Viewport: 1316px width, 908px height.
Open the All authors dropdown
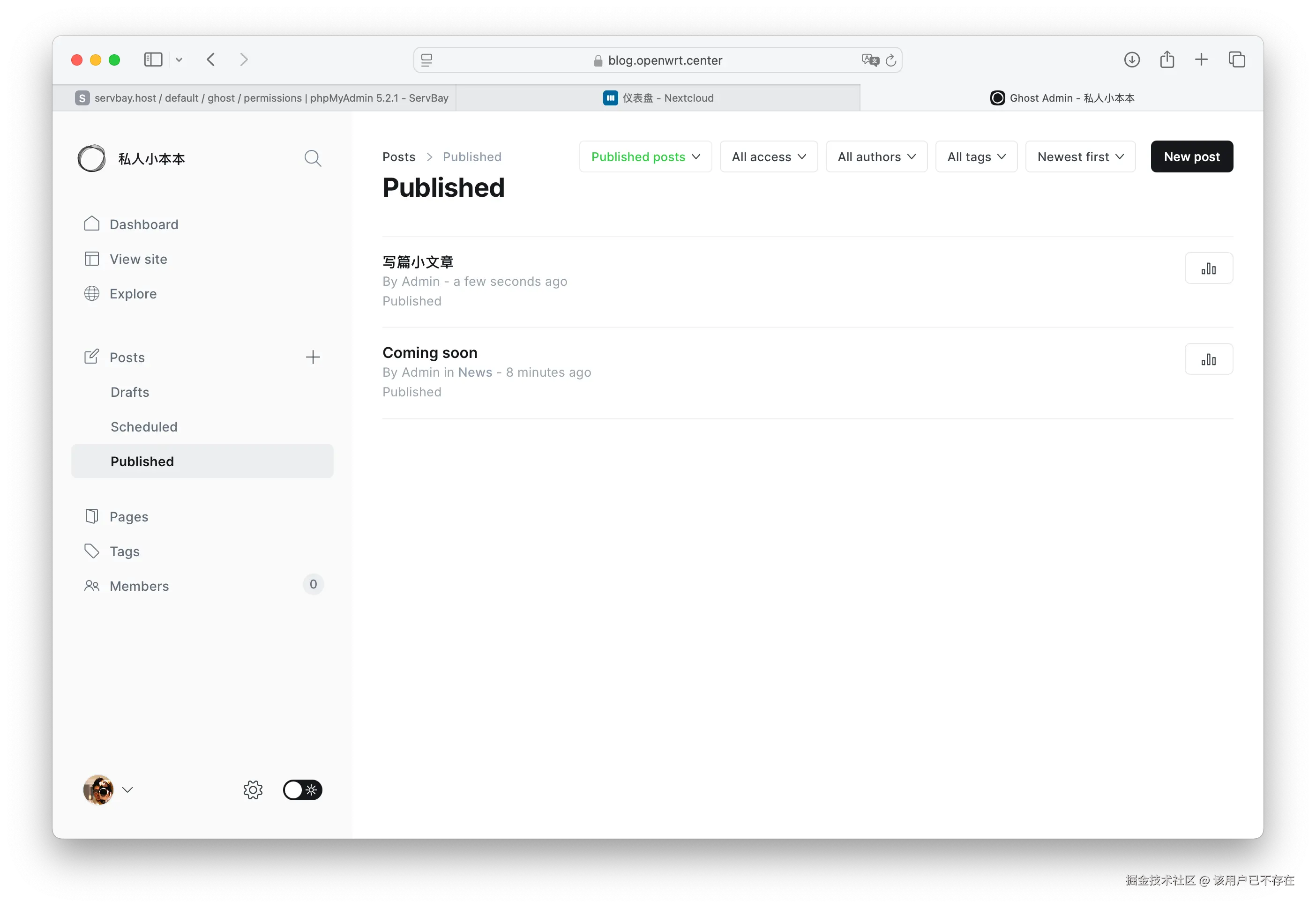coord(876,156)
